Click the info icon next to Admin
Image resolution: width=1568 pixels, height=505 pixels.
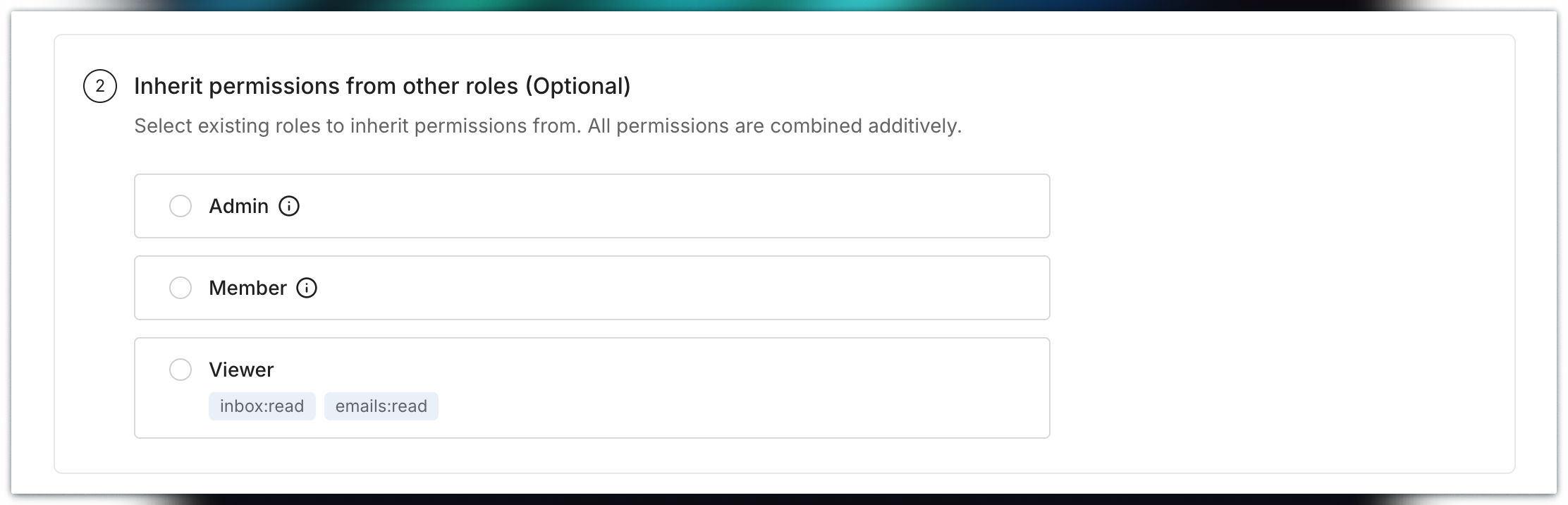click(x=289, y=206)
